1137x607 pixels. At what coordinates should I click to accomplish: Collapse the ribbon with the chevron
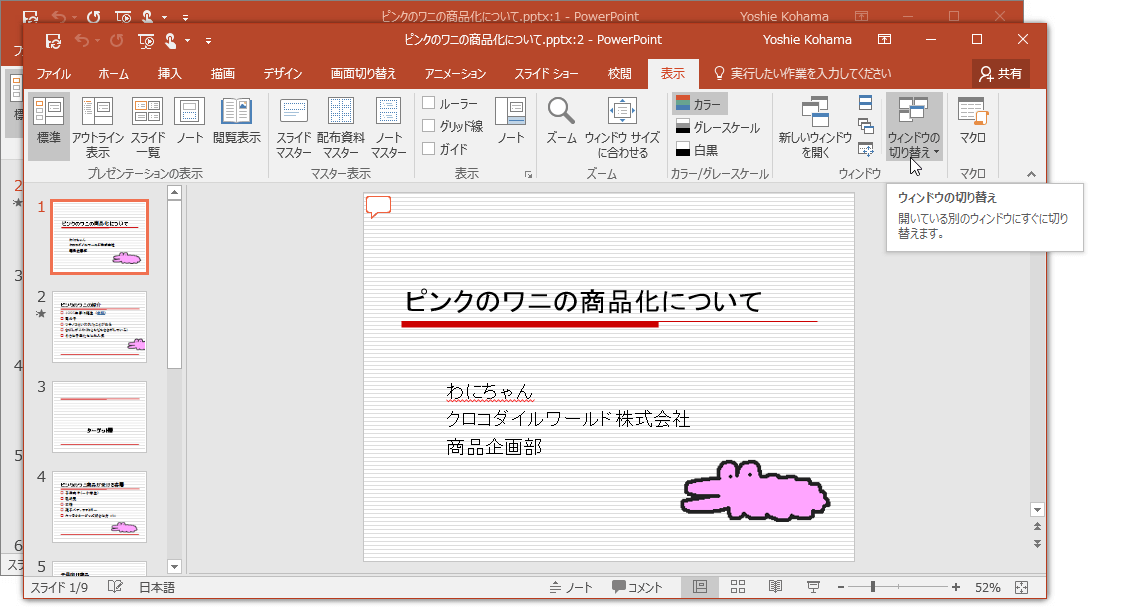(1030, 172)
